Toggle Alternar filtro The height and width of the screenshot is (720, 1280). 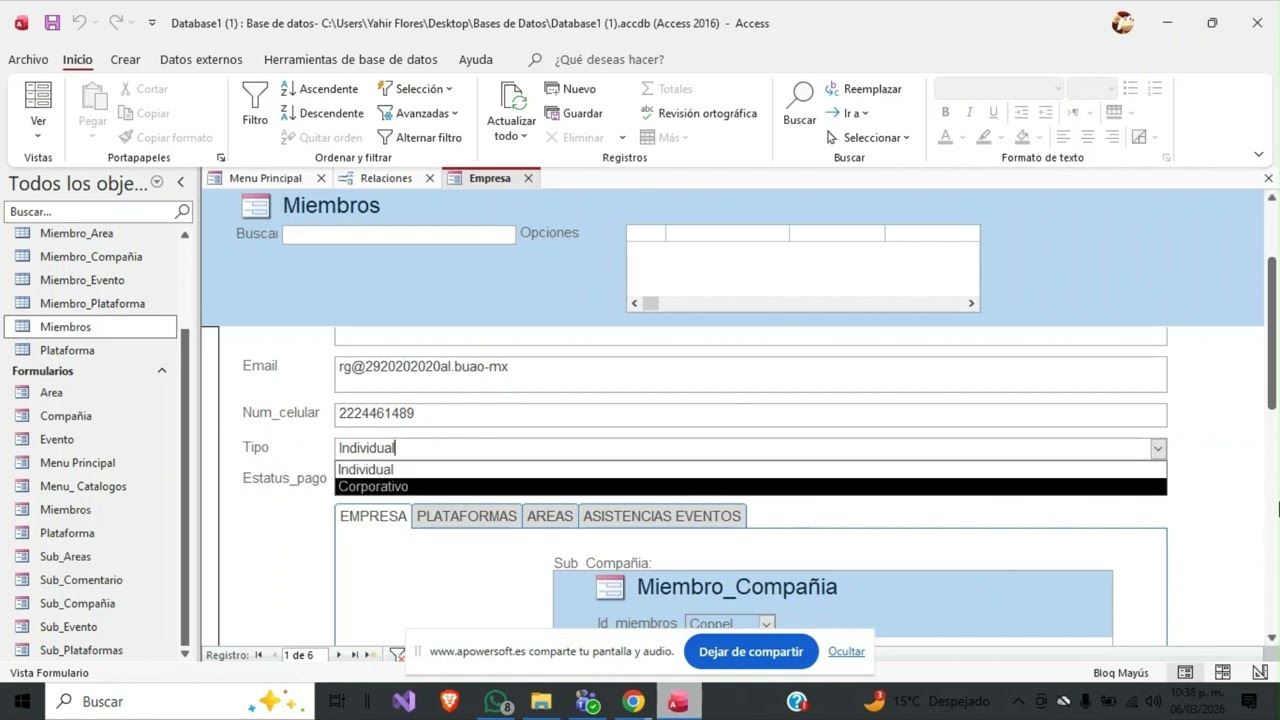point(419,137)
